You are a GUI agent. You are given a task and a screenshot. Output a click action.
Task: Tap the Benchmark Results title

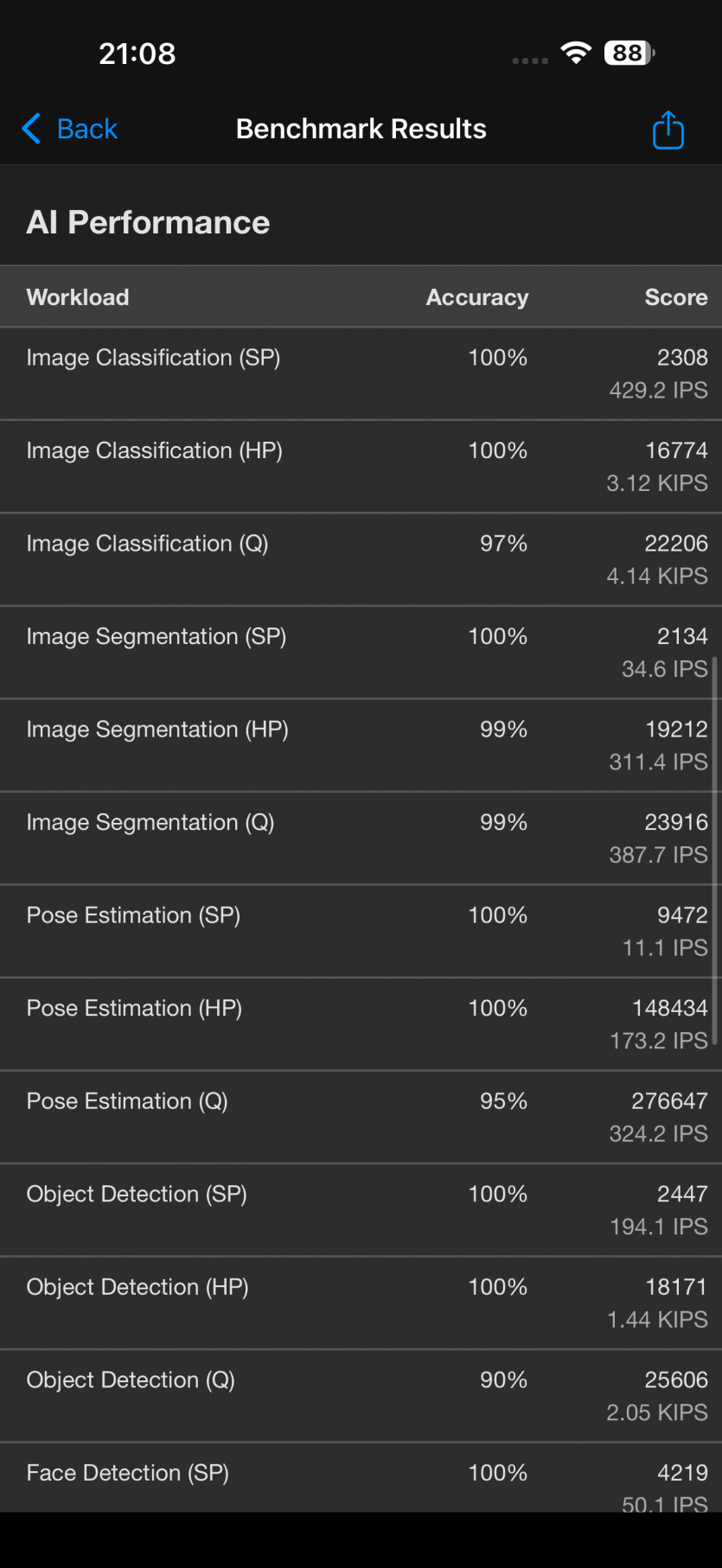pyautogui.click(x=361, y=129)
